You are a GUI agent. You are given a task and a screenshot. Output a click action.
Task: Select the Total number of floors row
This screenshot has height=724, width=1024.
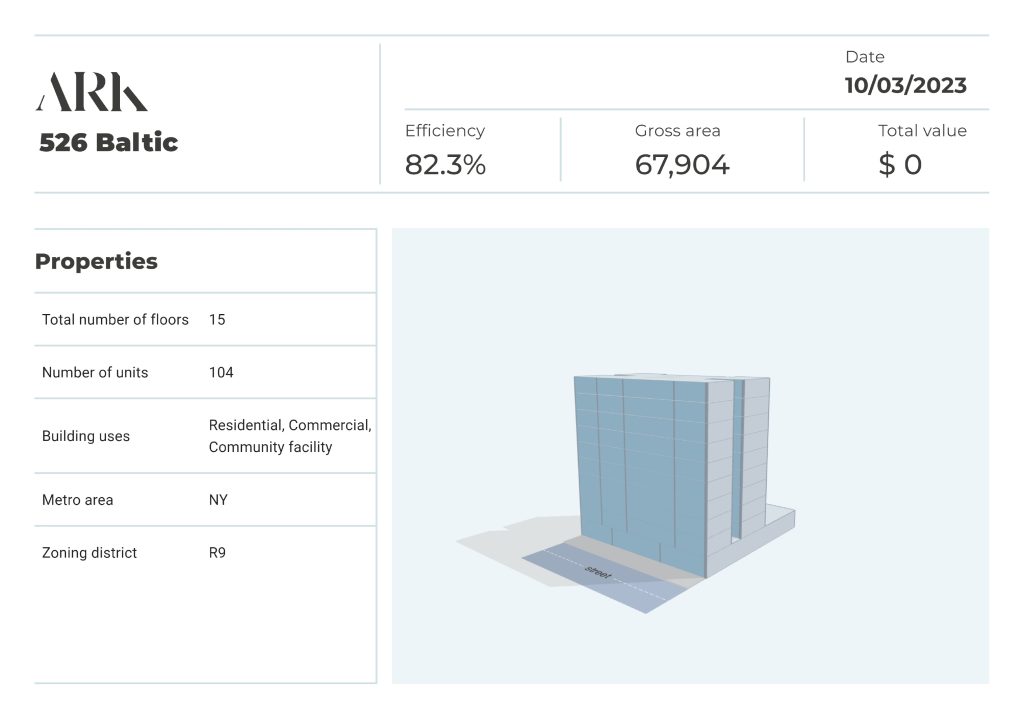(x=115, y=320)
